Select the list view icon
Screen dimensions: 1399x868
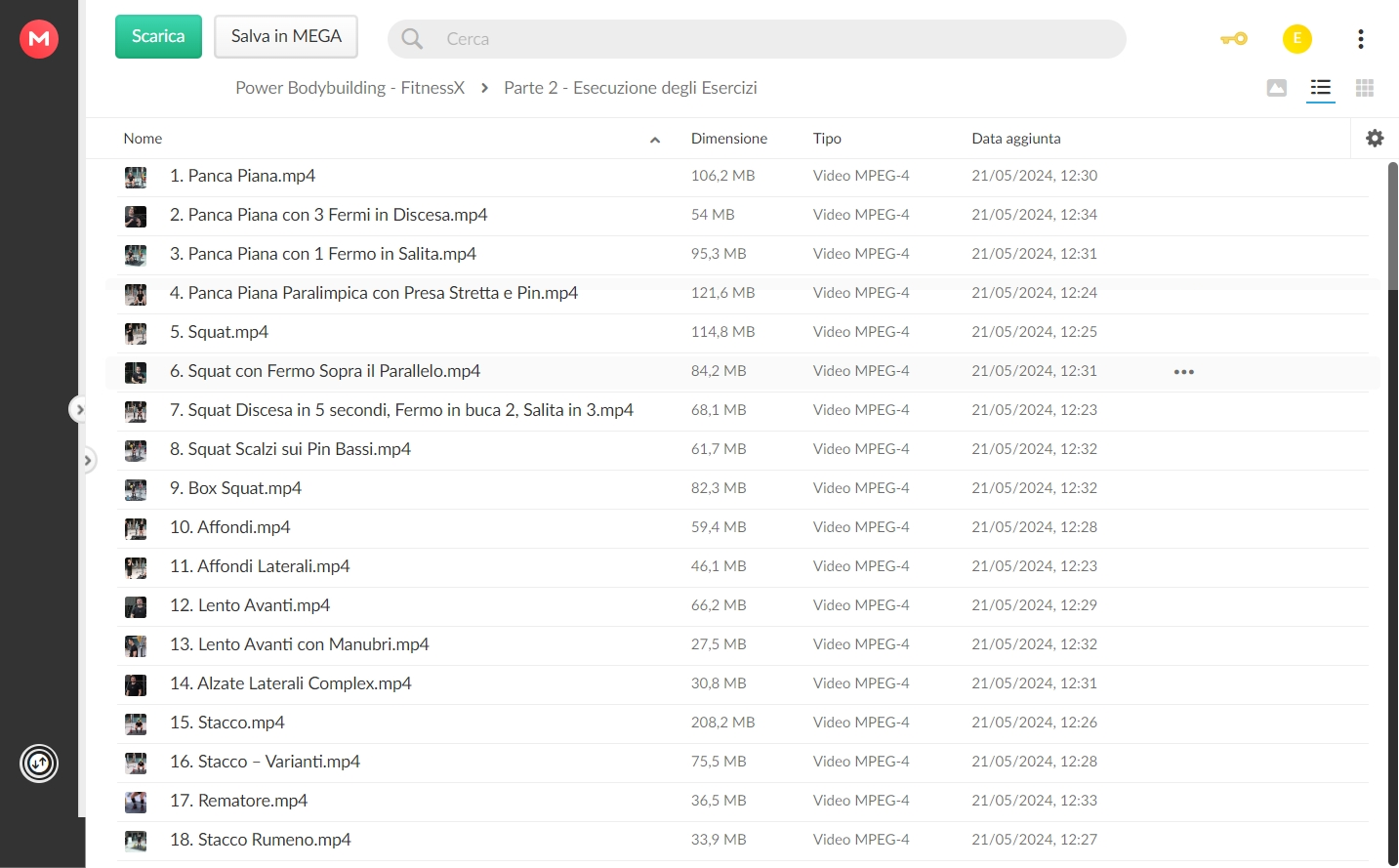[x=1321, y=88]
